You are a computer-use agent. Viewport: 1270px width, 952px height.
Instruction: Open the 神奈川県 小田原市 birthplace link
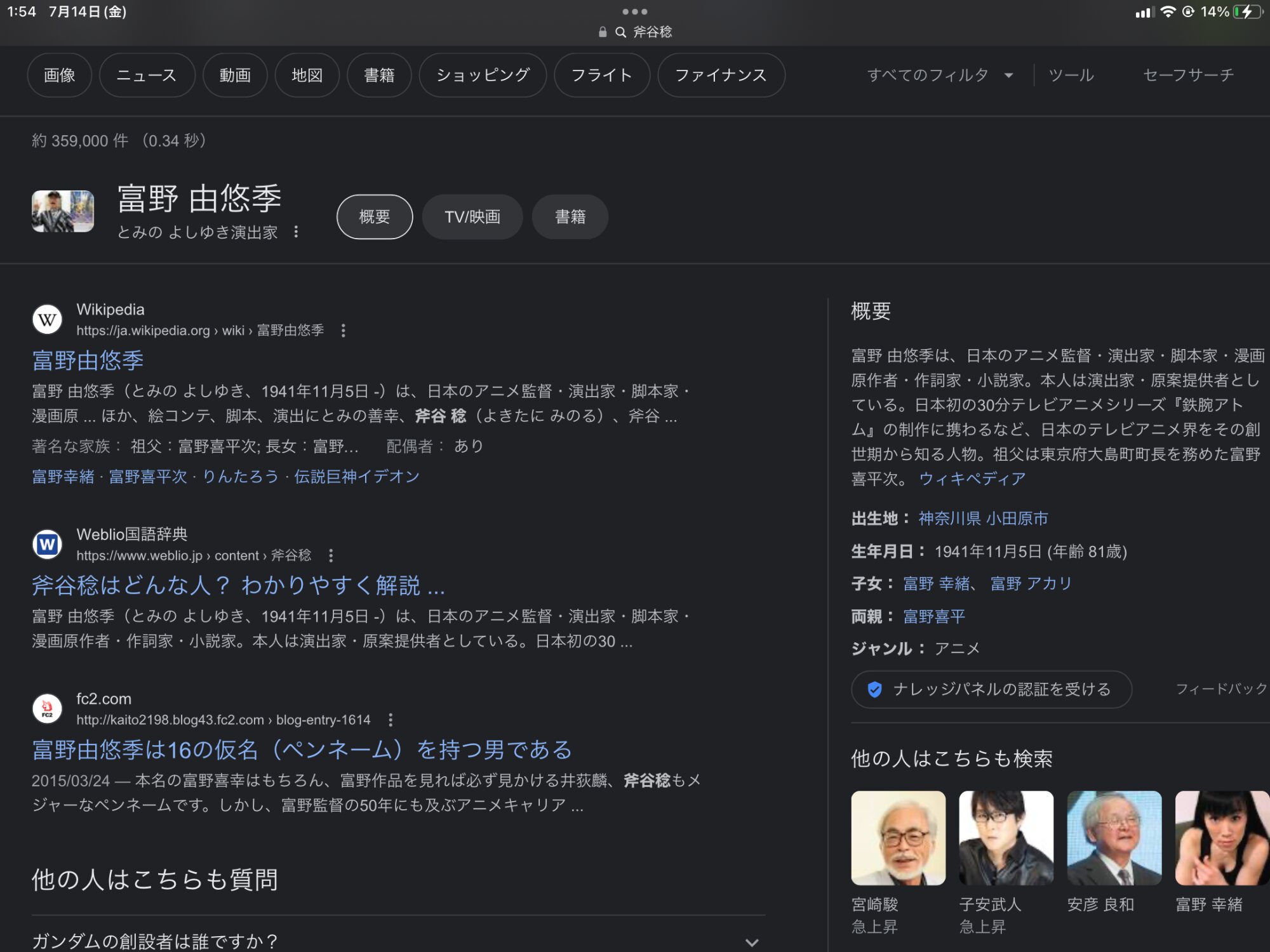click(x=983, y=519)
